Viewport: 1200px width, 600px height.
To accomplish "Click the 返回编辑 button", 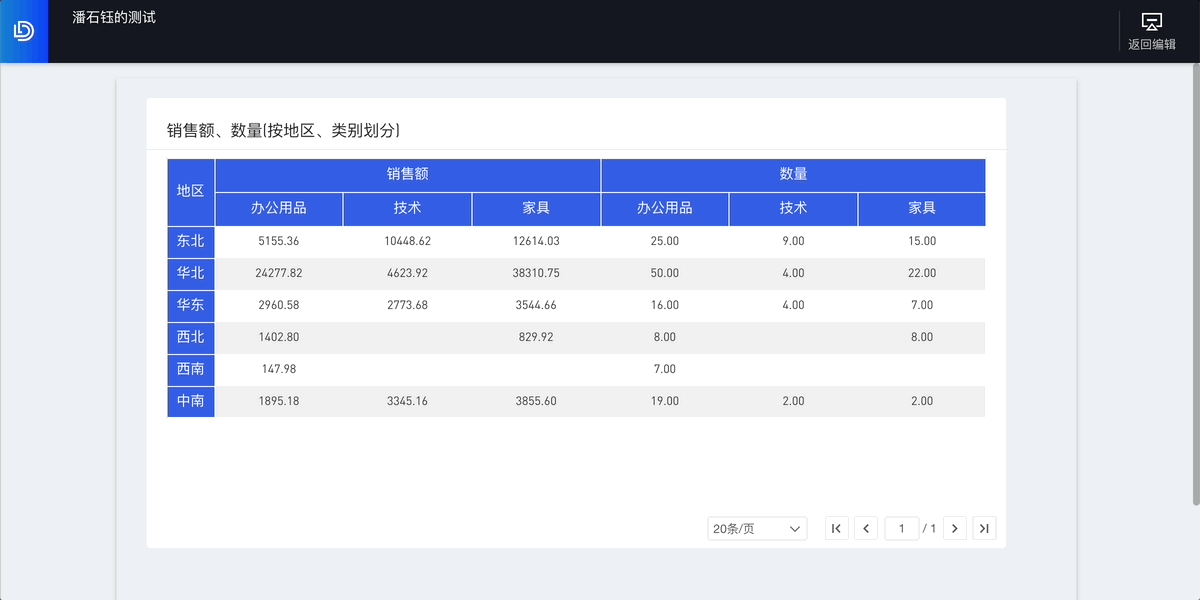I will click(x=1150, y=43).
